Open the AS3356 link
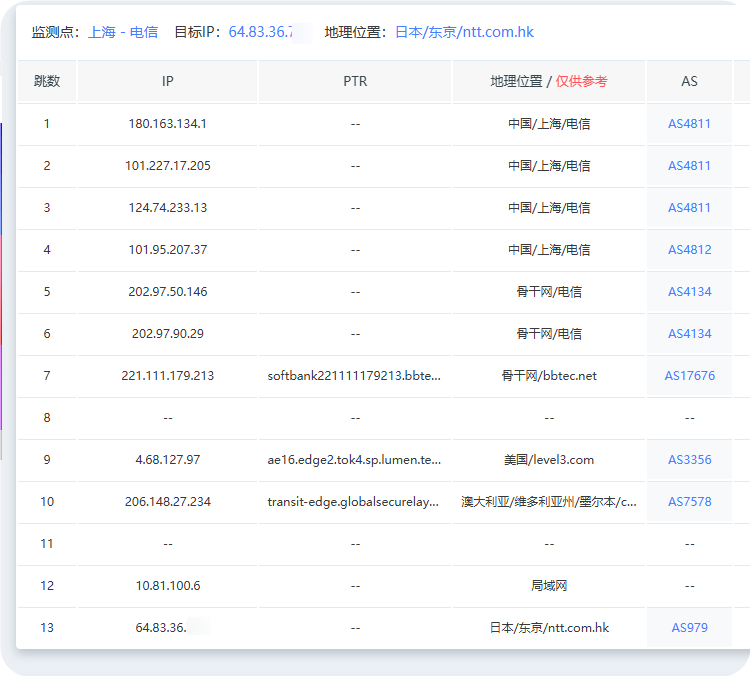 pos(689,460)
